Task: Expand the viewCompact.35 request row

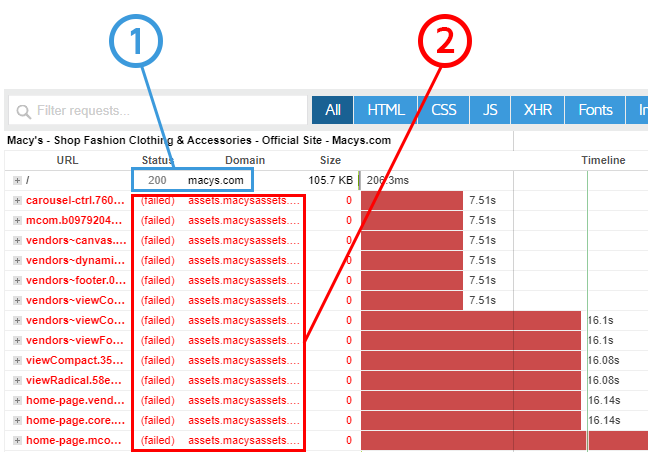Action: pyautogui.click(x=17, y=360)
